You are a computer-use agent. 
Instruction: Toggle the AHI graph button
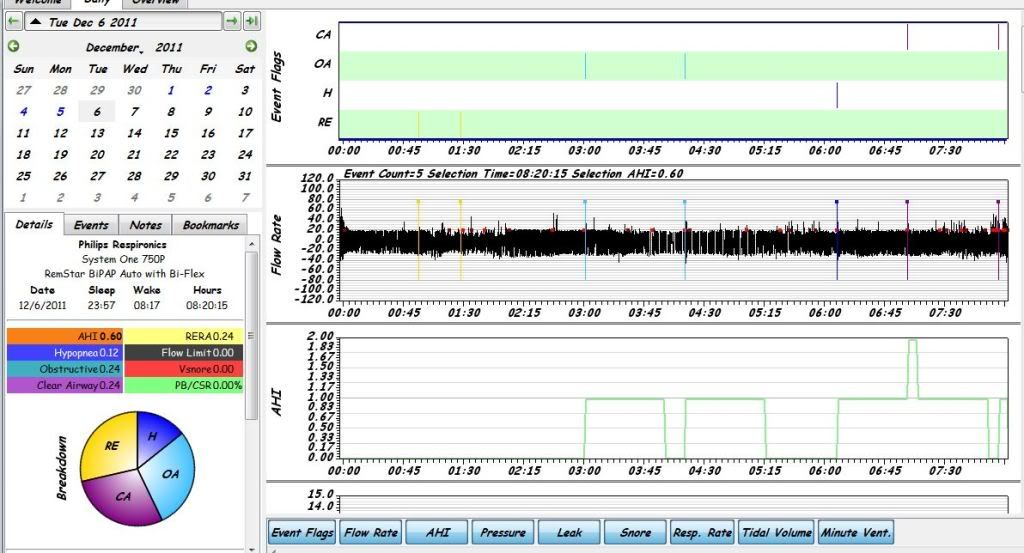tap(438, 532)
